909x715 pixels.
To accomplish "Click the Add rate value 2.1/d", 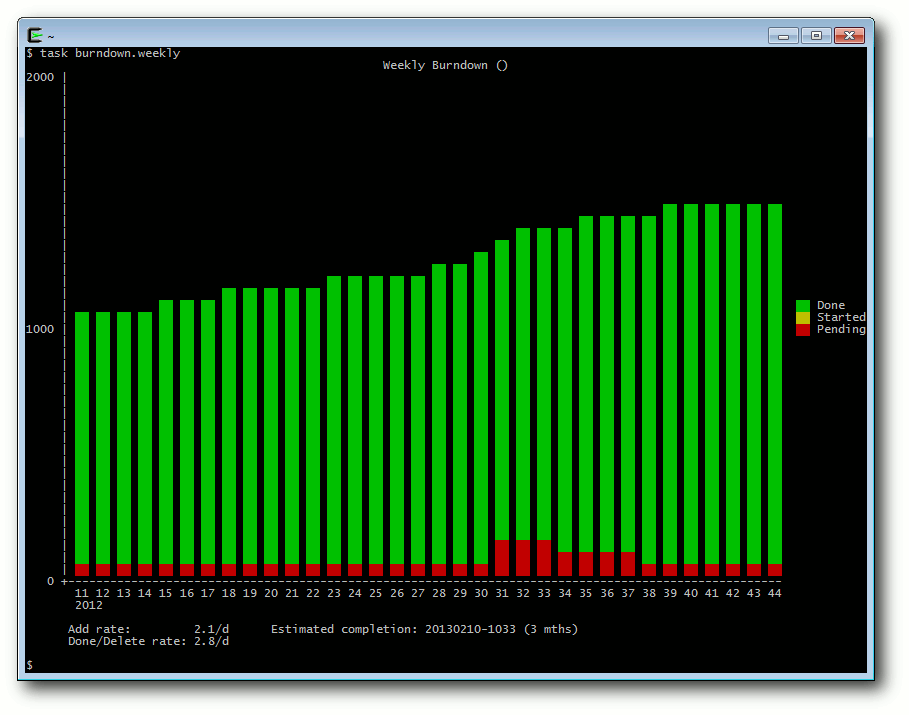I will (x=212, y=629).
